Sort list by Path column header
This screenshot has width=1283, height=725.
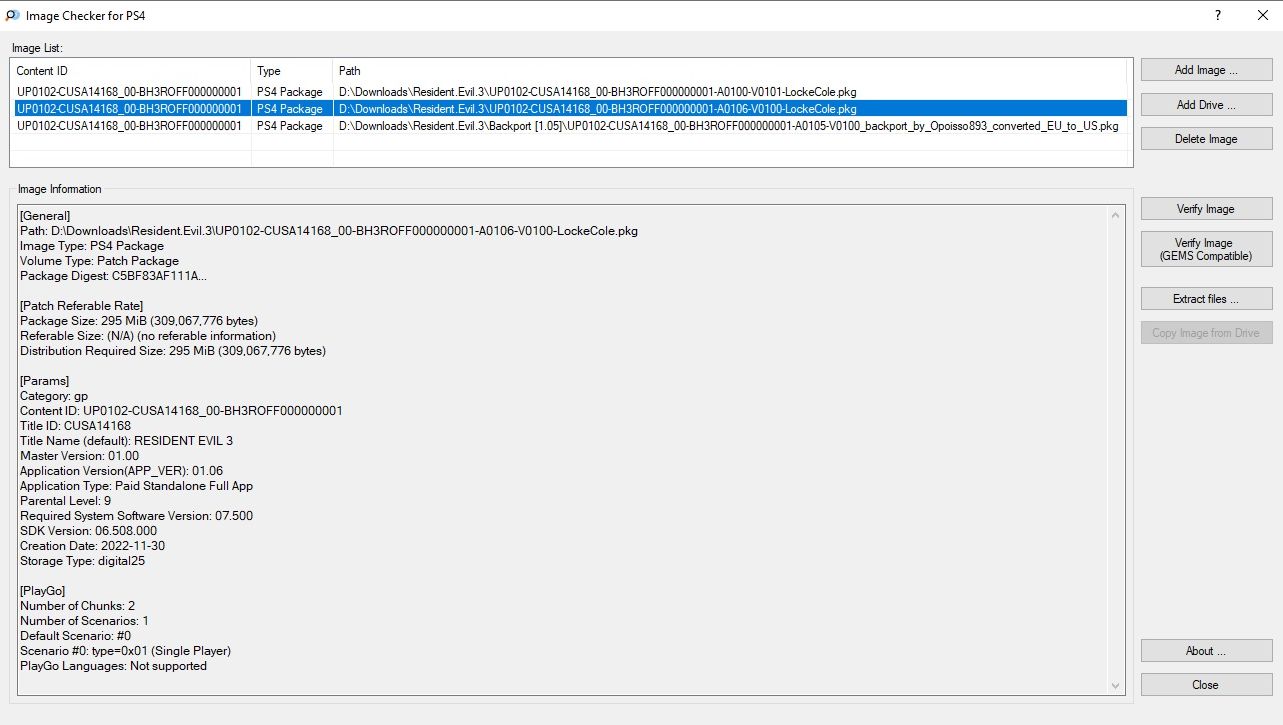coord(732,71)
